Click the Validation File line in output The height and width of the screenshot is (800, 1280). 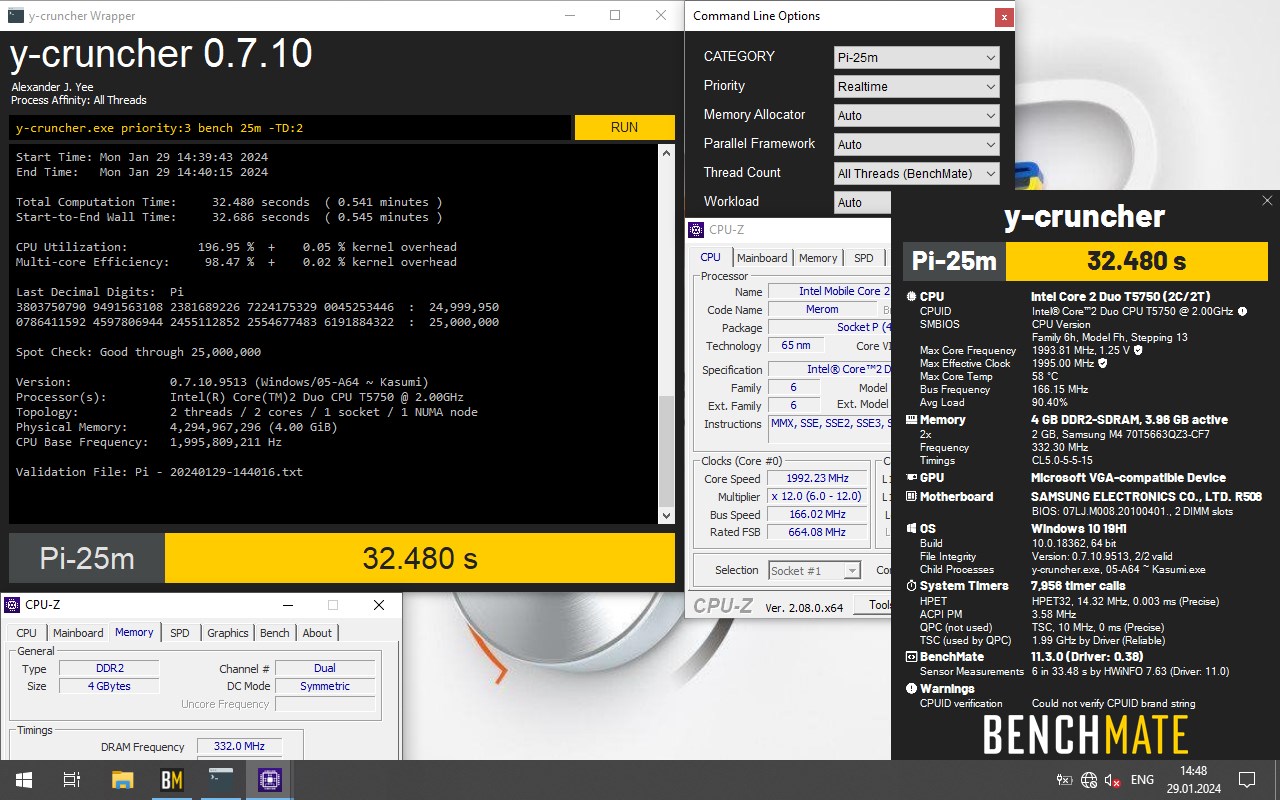pyautogui.click(x=159, y=472)
